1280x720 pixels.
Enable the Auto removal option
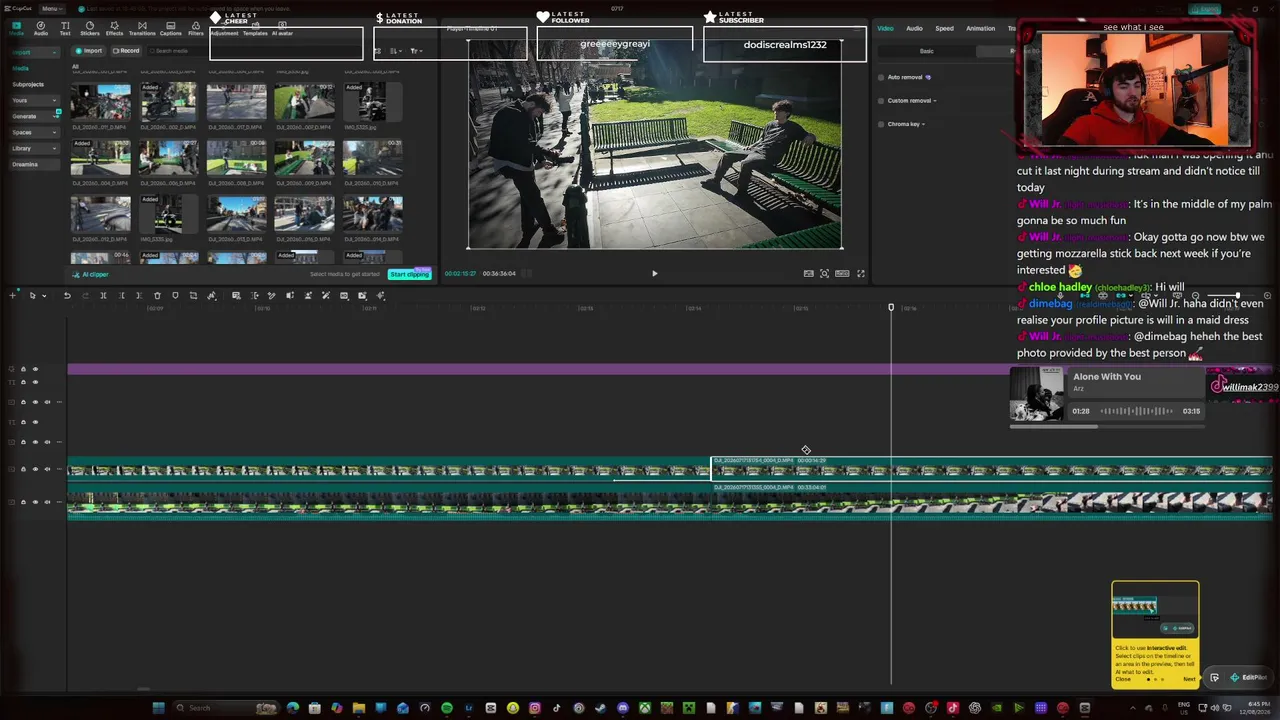[x=881, y=77]
